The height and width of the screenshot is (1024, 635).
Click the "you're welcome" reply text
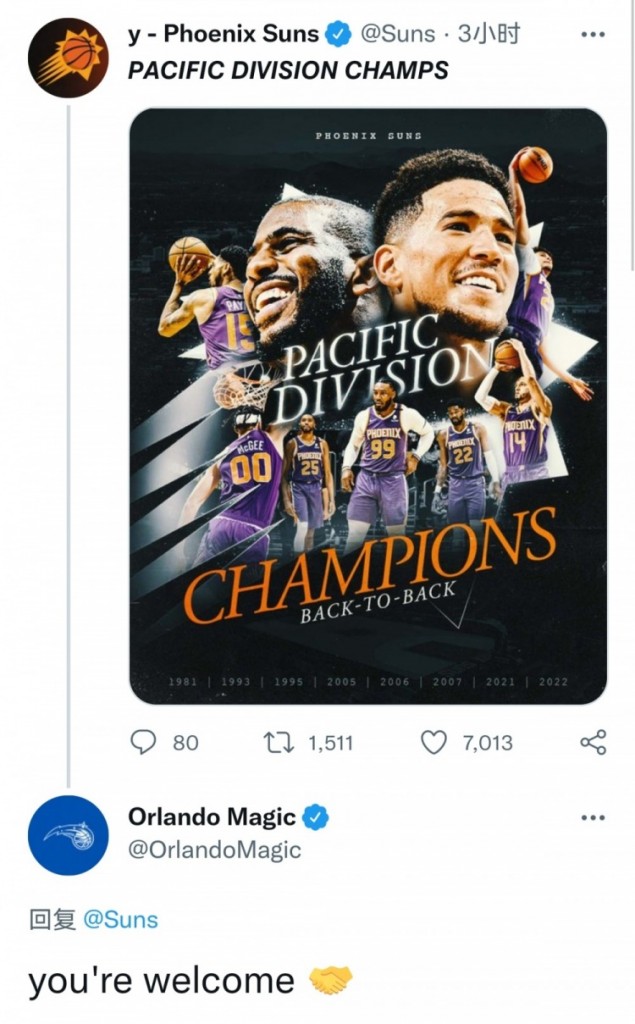[x=160, y=981]
